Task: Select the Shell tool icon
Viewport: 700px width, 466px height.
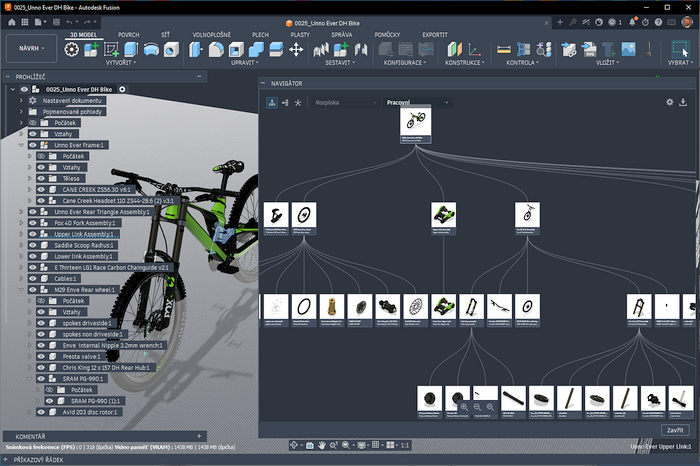Action: 236,49
